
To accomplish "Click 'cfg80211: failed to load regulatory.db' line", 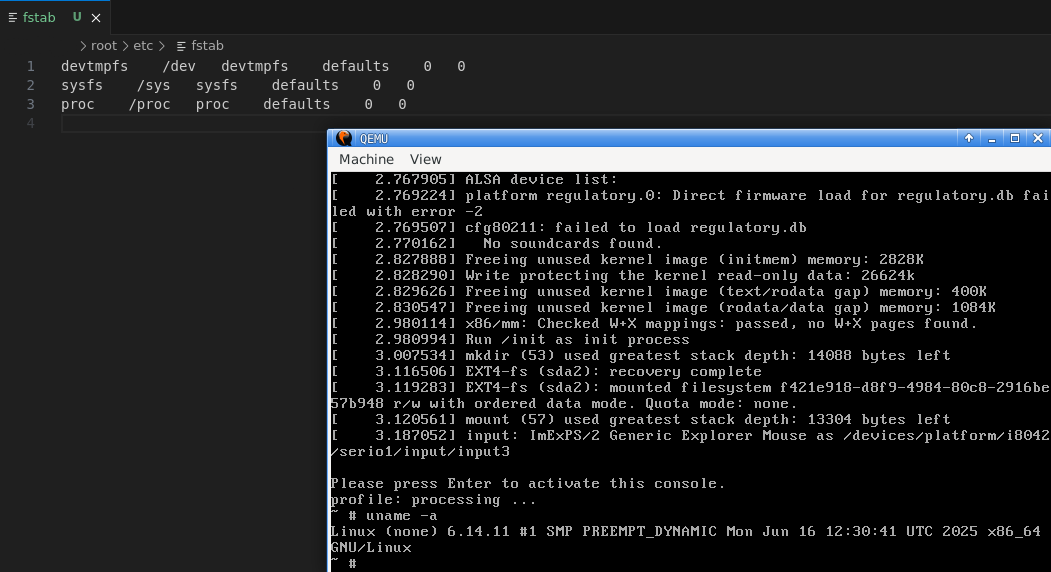I will click(568, 227).
